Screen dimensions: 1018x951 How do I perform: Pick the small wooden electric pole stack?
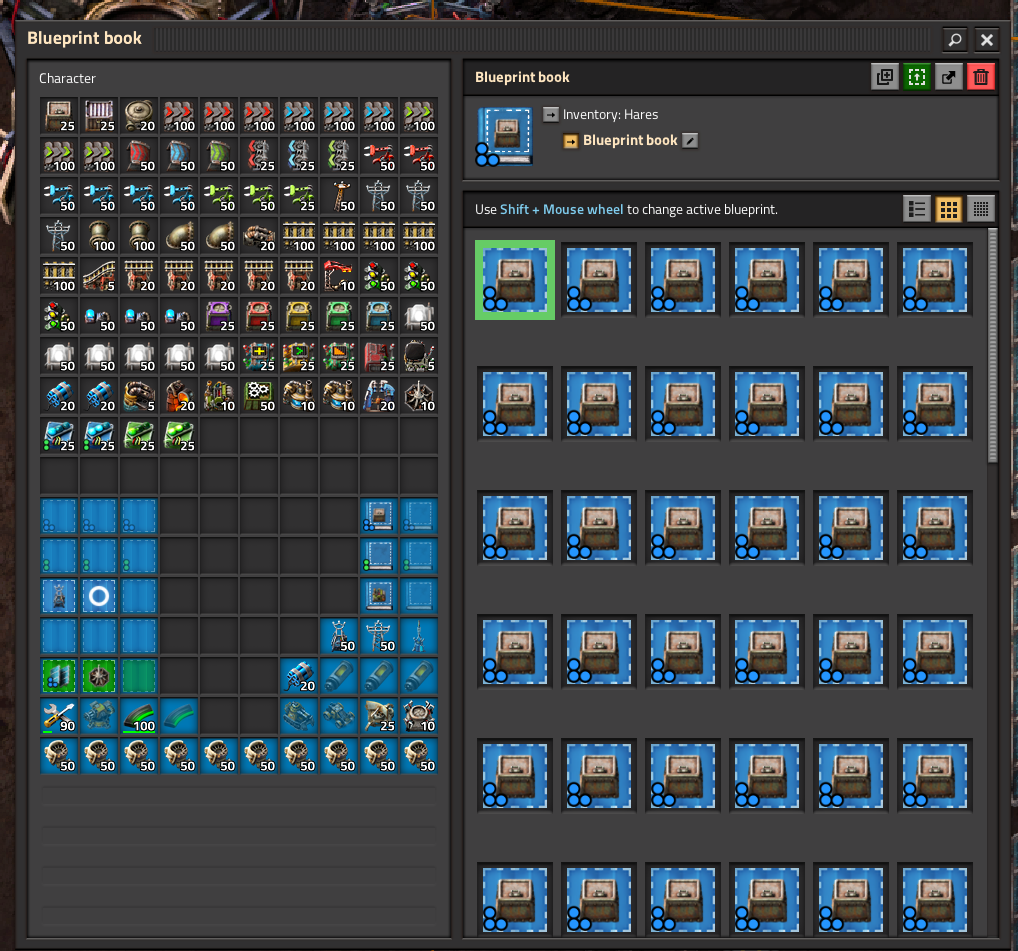pos(339,197)
